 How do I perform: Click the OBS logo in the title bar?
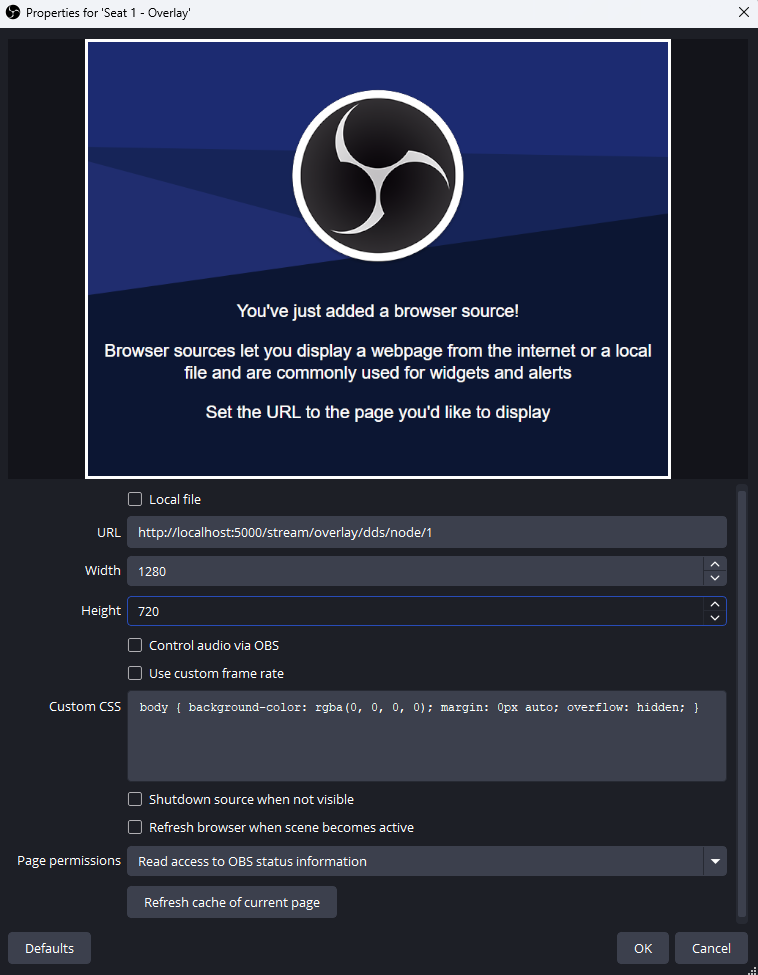coord(12,12)
